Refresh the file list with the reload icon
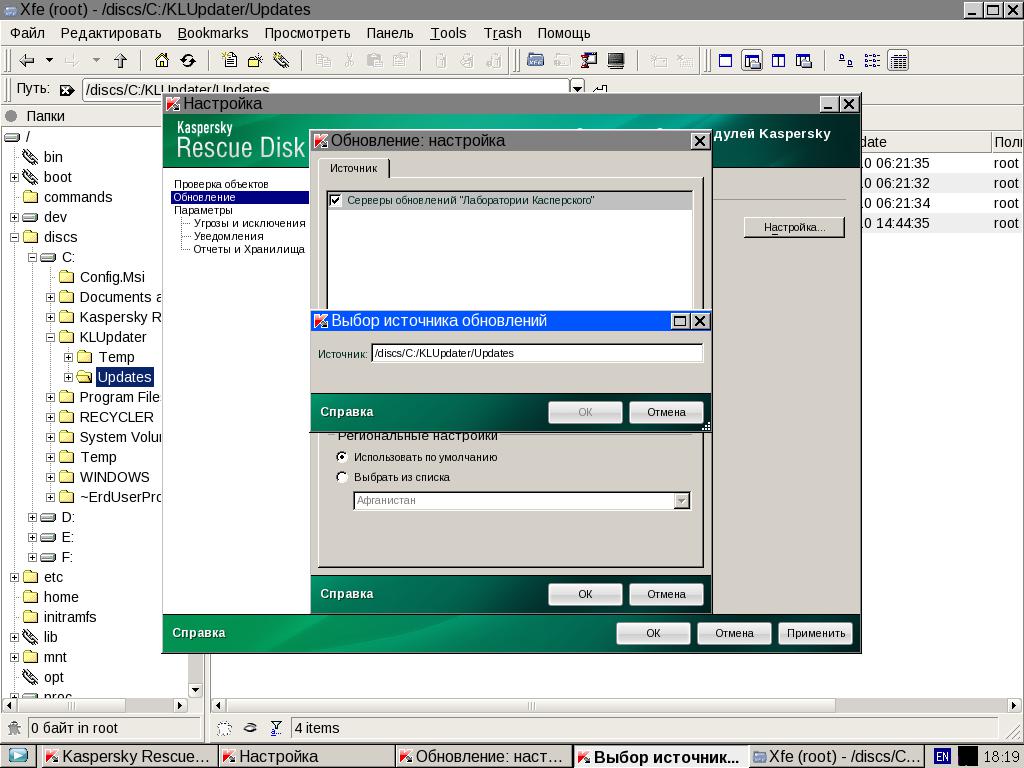 187,61
